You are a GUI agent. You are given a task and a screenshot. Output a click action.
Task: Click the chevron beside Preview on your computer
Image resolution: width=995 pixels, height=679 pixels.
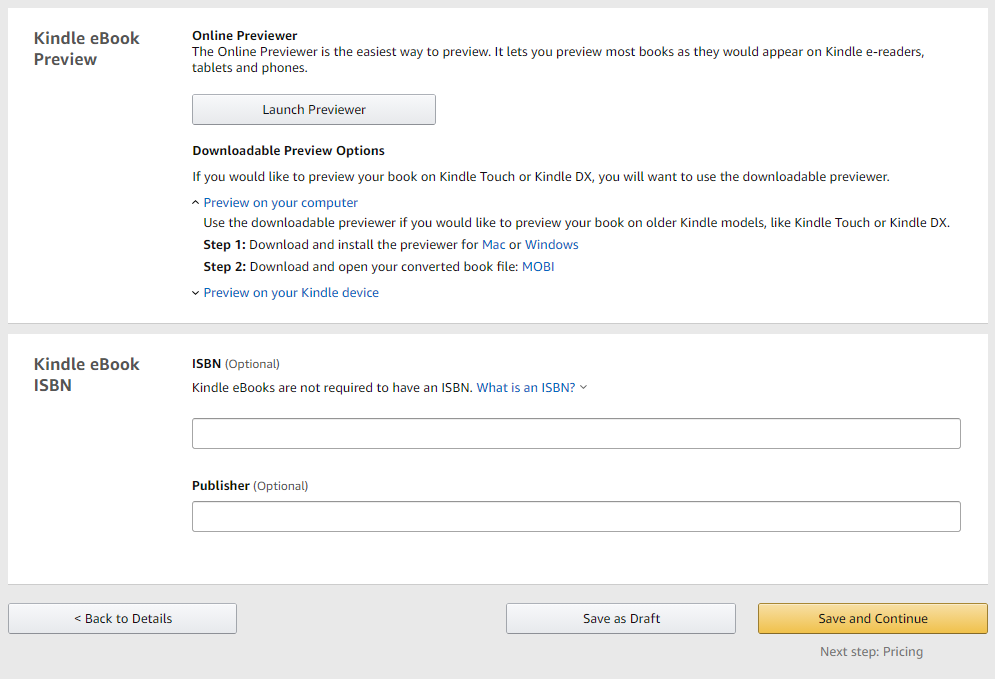(195, 203)
